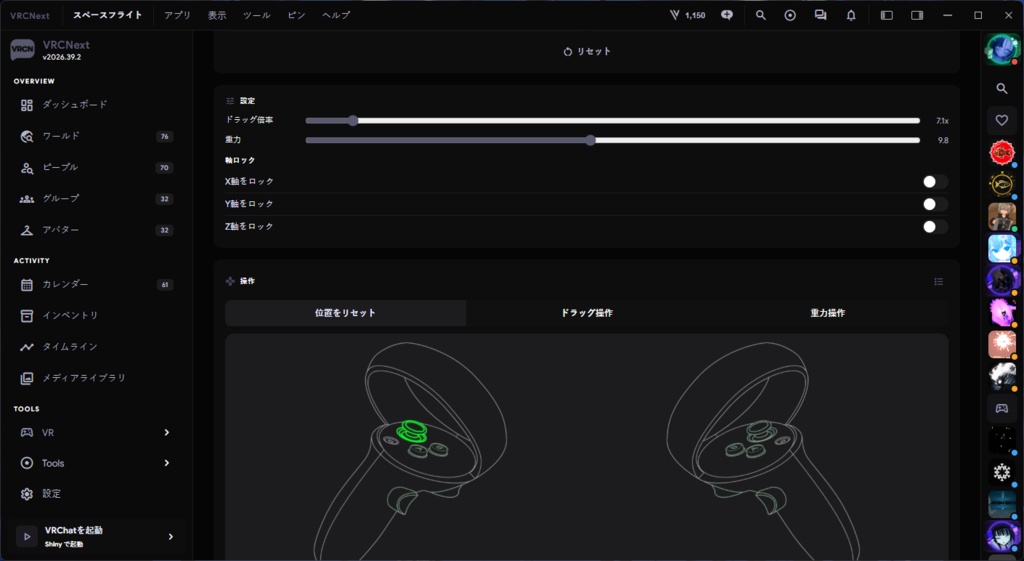Click the game controller icon in the right bar
This screenshot has width=1024, height=561.
(1002, 409)
